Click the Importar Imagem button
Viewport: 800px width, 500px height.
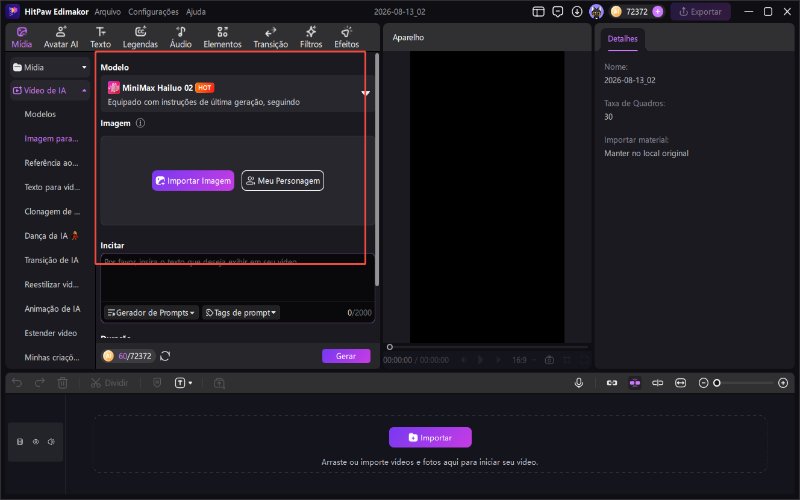coord(193,181)
